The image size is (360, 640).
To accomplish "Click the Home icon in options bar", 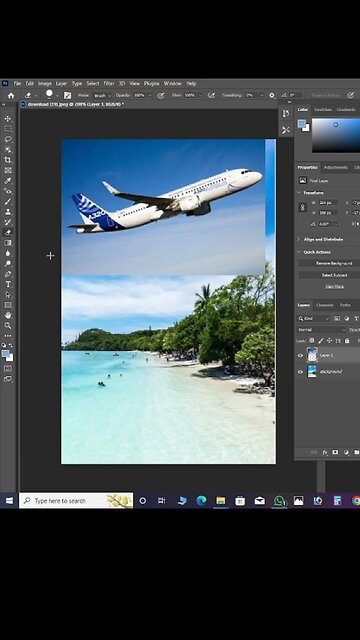I will click(x=11, y=96).
